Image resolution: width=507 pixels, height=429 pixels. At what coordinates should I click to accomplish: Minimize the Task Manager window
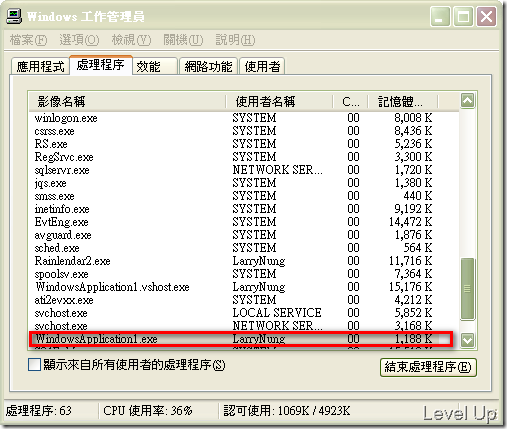tap(440, 16)
